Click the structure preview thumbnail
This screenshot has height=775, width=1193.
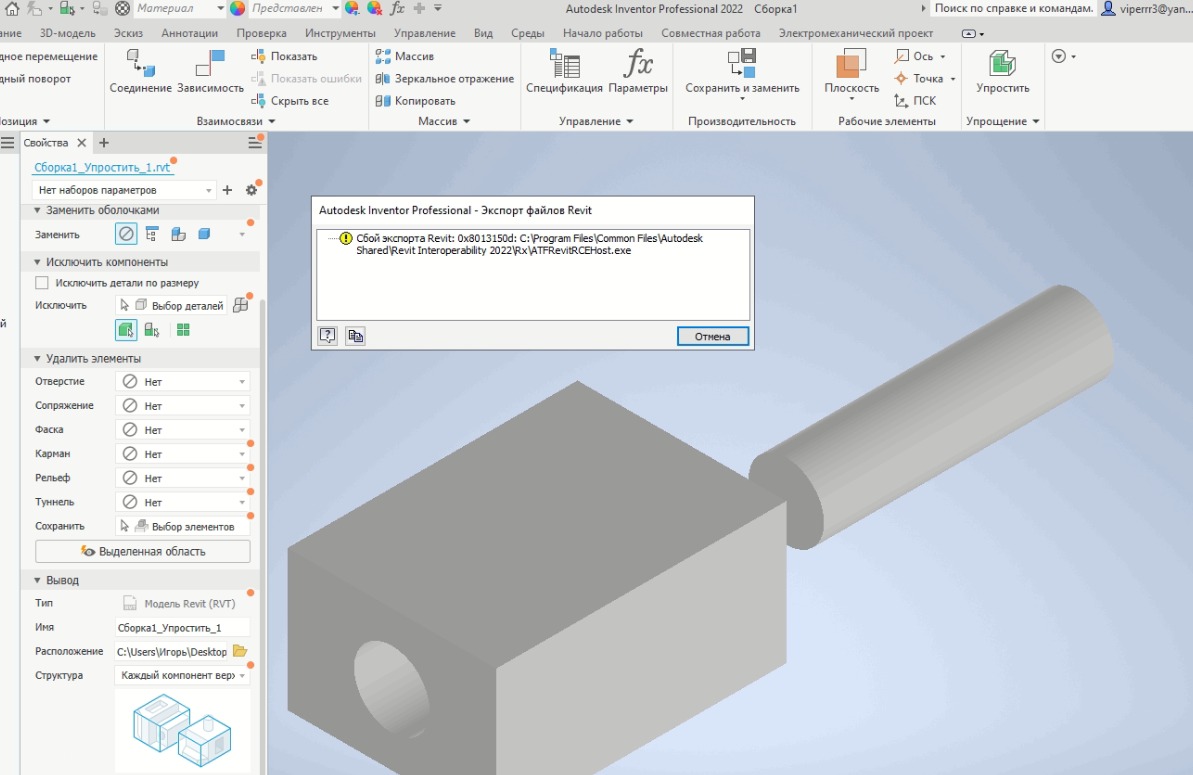182,732
